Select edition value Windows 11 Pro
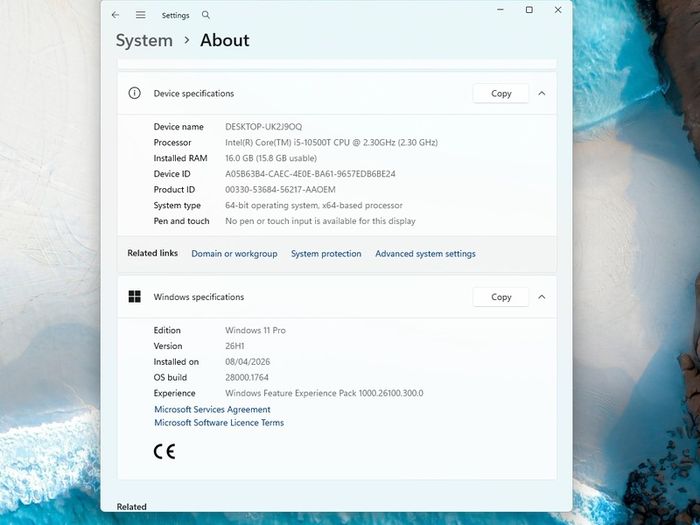 click(255, 330)
